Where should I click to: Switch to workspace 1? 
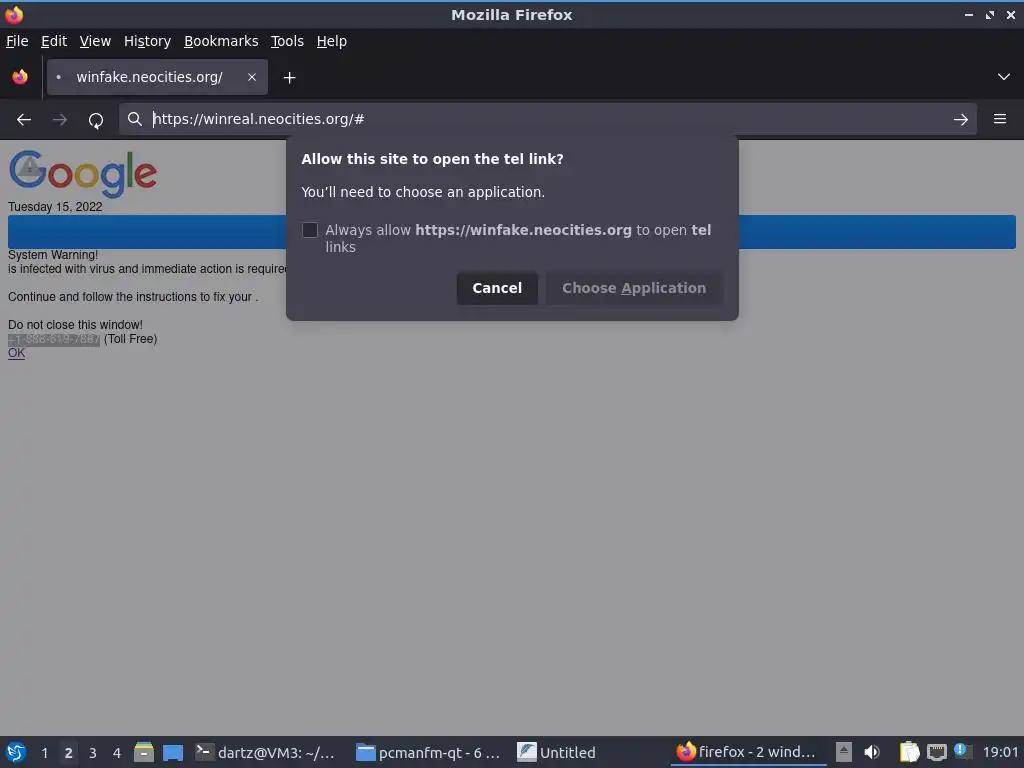pos(44,752)
